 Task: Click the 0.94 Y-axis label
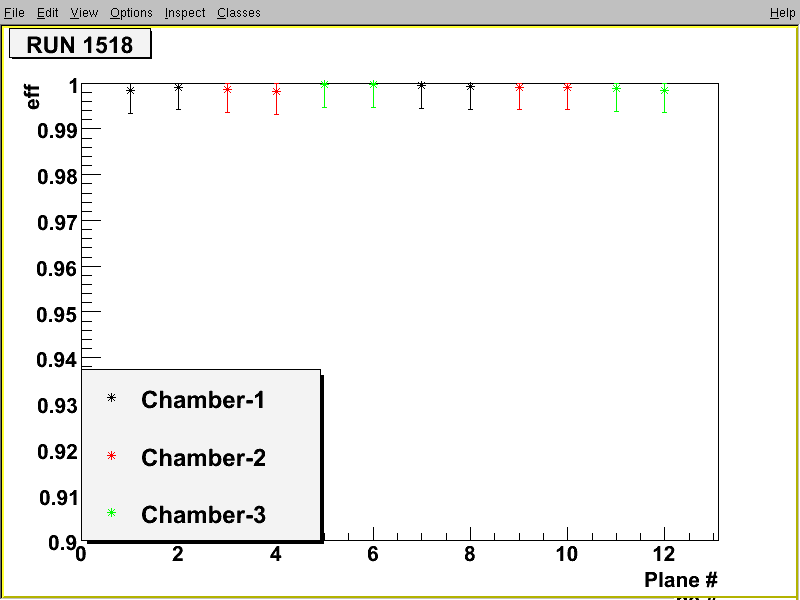pos(58,360)
